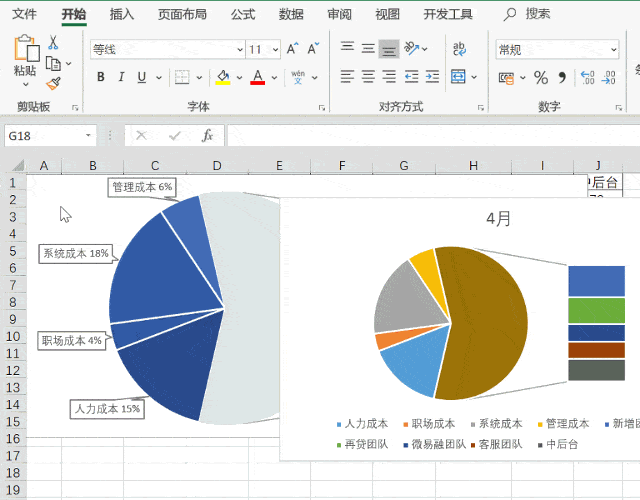Expand copy options arrow
Screen dimensions: 640x500
click(x=68, y=64)
